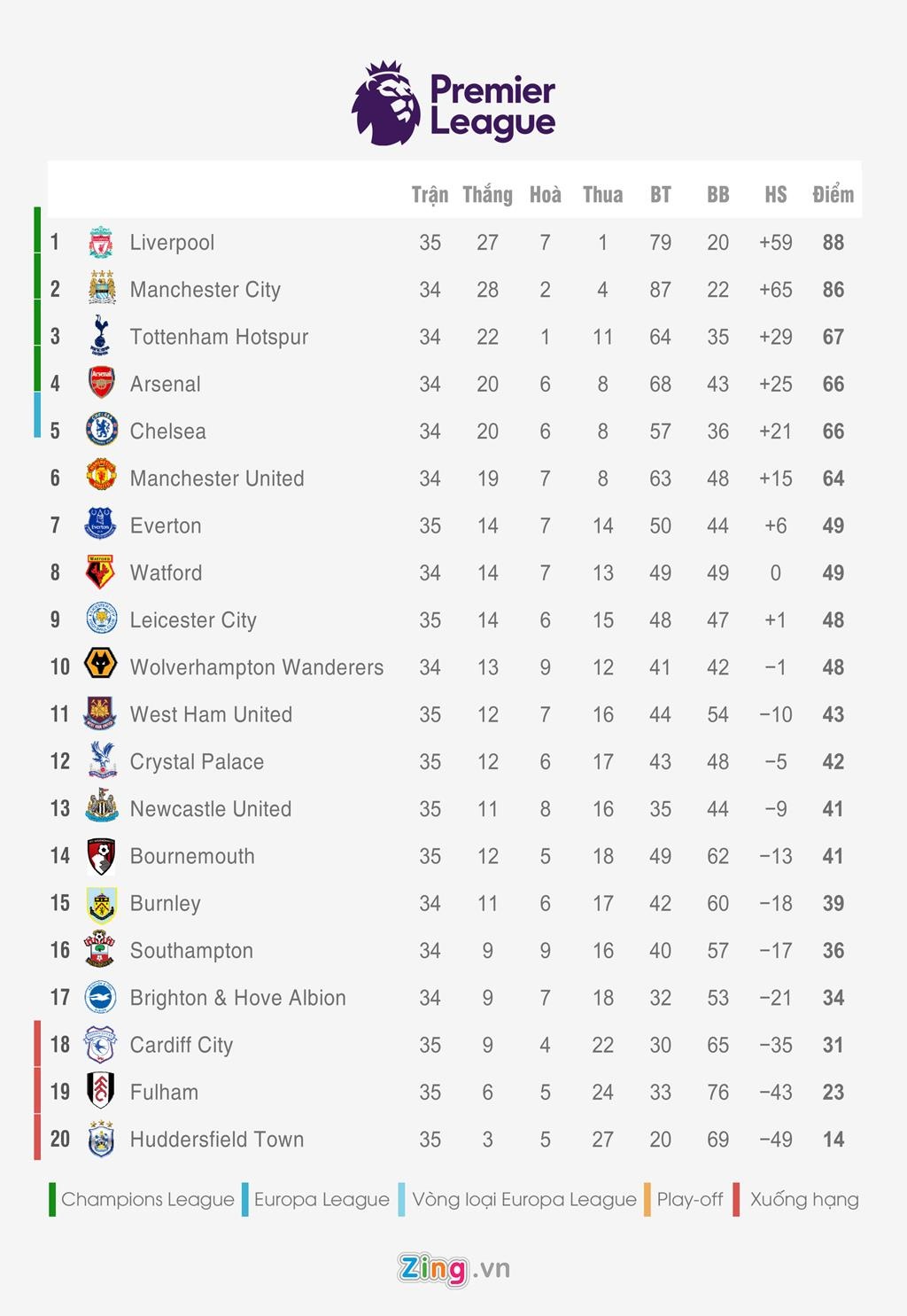Open the Zing.vn logo link
Image resolution: width=907 pixels, height=1316 pixels.
453,1269
